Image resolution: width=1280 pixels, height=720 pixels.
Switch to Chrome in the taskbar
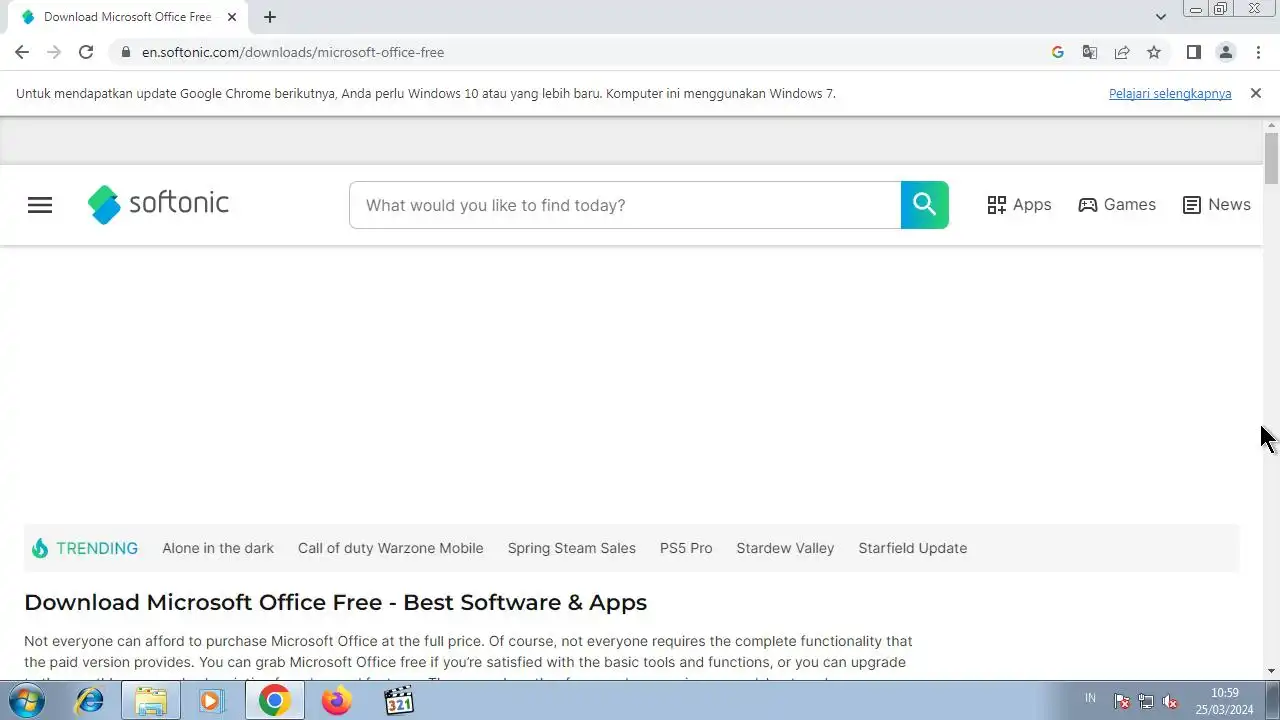click(274, 701)
